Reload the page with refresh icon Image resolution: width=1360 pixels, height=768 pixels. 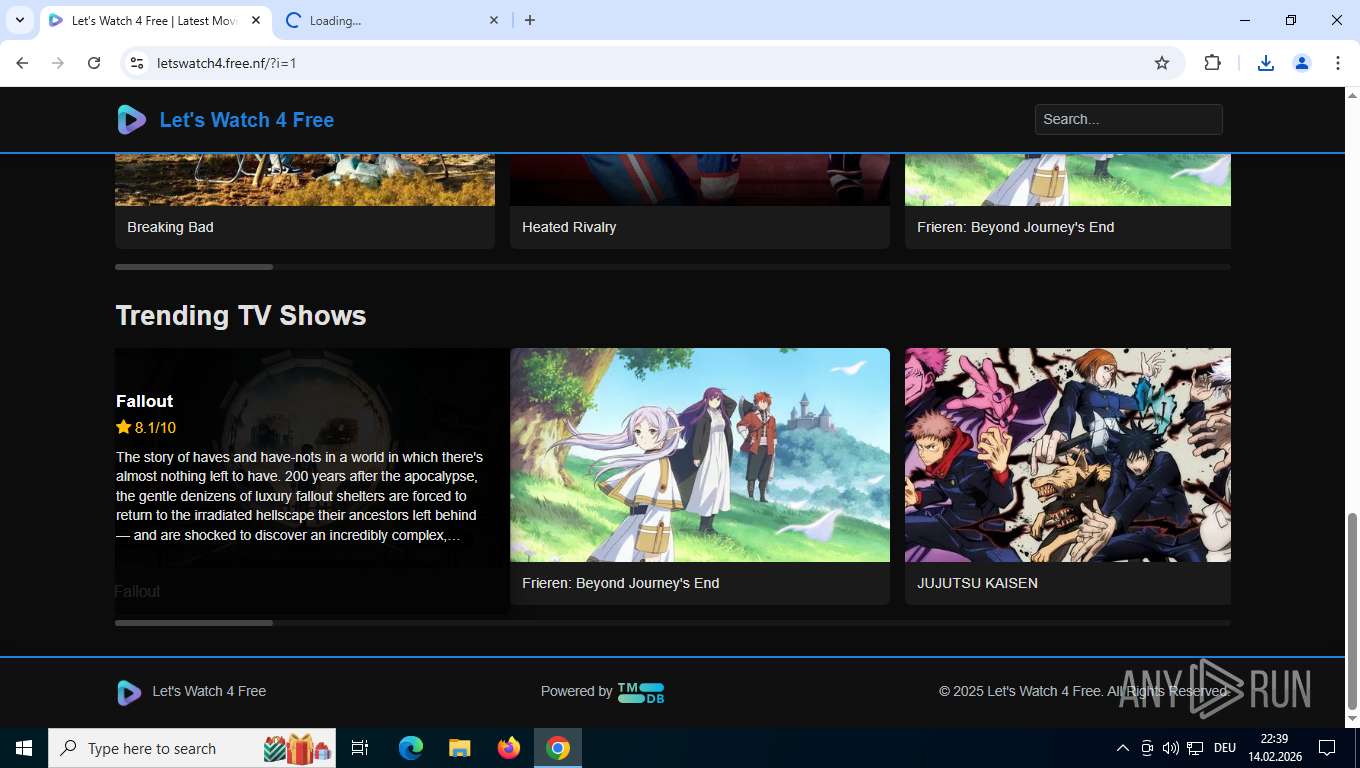click(94, 63)
